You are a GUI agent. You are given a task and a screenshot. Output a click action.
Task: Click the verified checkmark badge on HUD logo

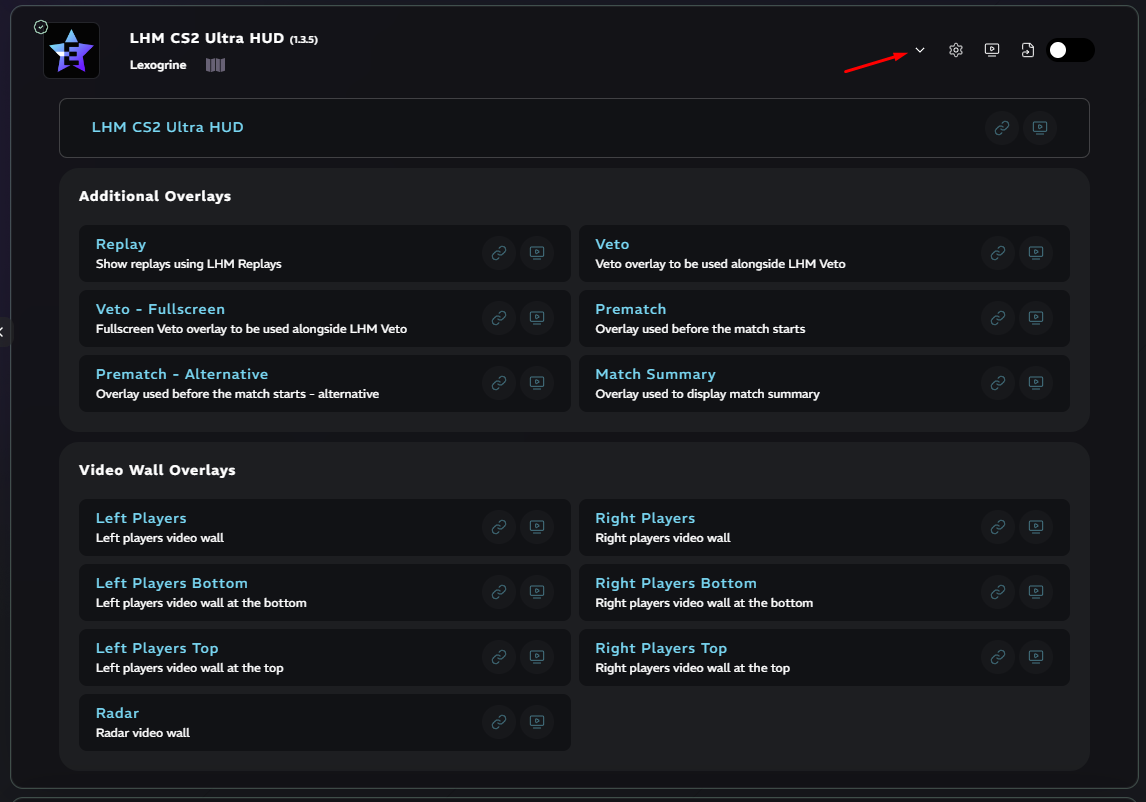tap(41, 27)
